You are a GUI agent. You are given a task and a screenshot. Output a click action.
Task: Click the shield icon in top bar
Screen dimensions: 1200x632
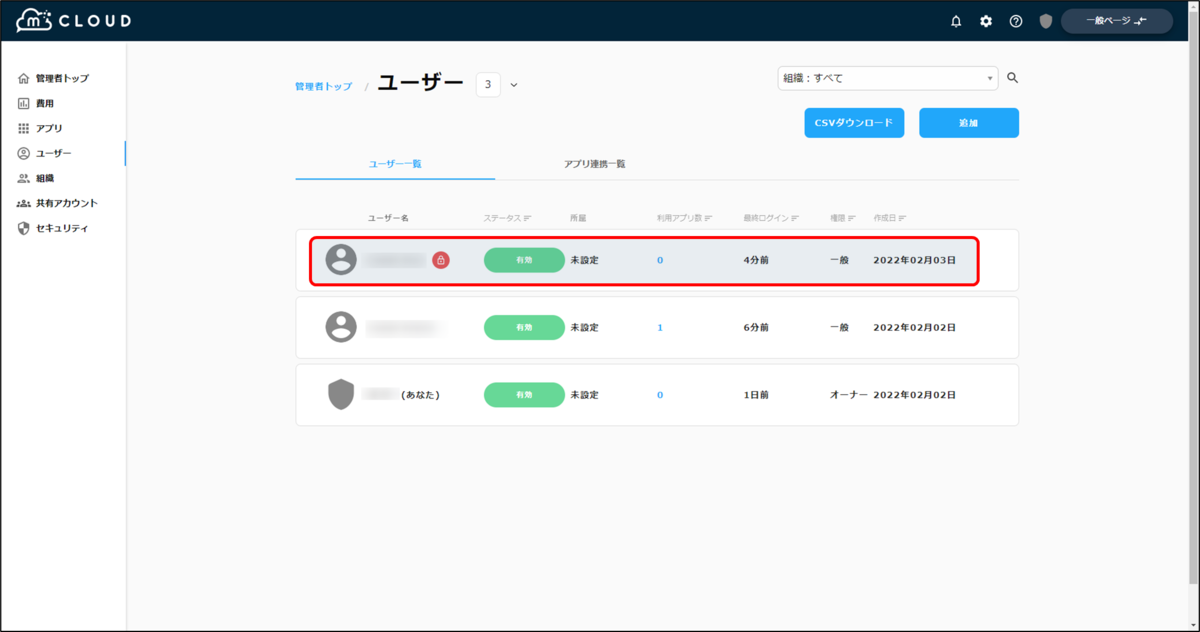1046,21
